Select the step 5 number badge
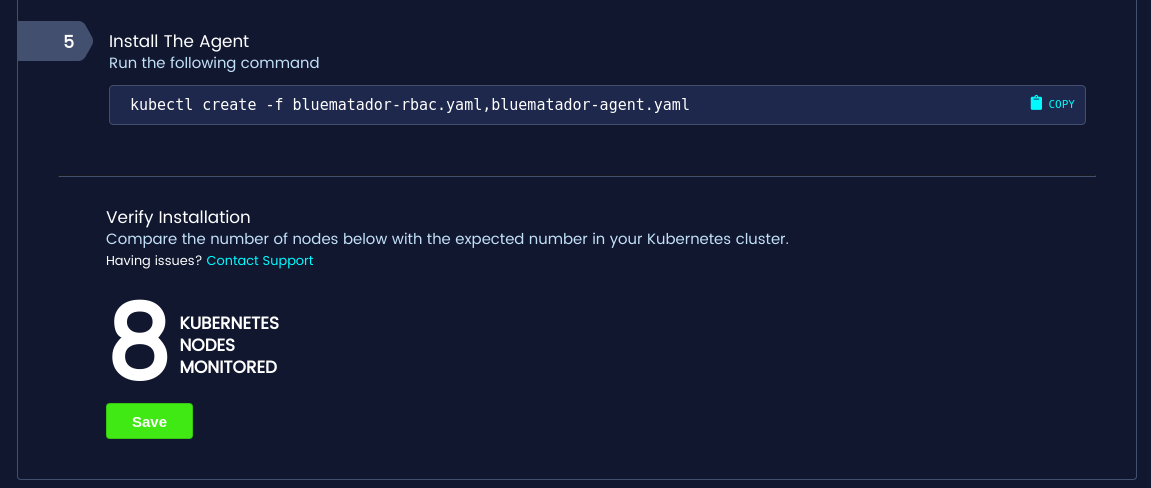 click(x=68, y=42)
